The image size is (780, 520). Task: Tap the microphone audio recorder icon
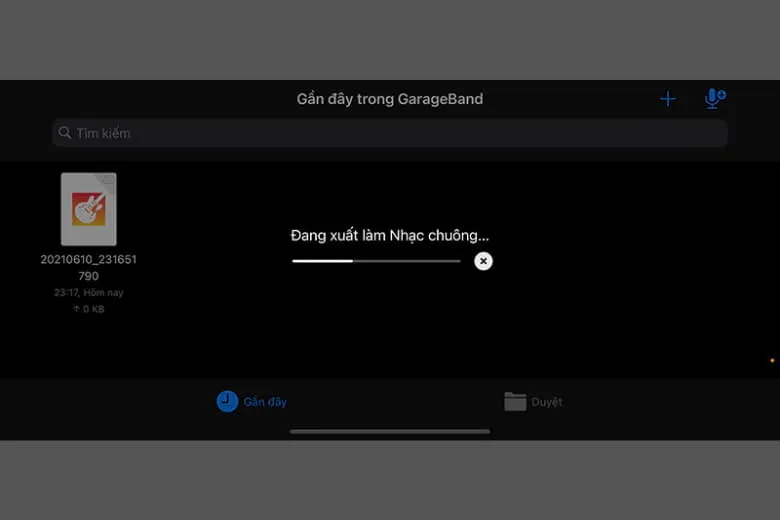pyautogui.click(x=714, y=99)
